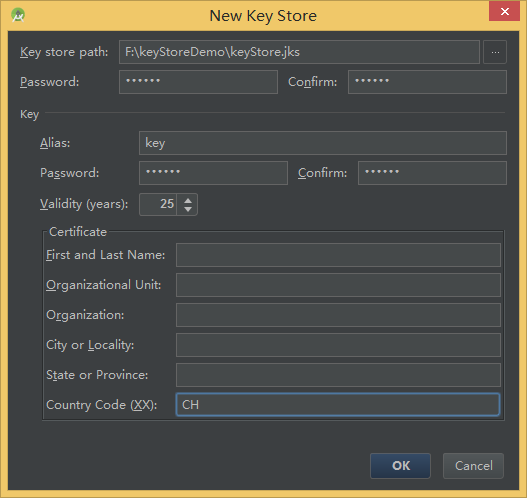Focus the Key store path field
The image size is (527, 498).
299,52
